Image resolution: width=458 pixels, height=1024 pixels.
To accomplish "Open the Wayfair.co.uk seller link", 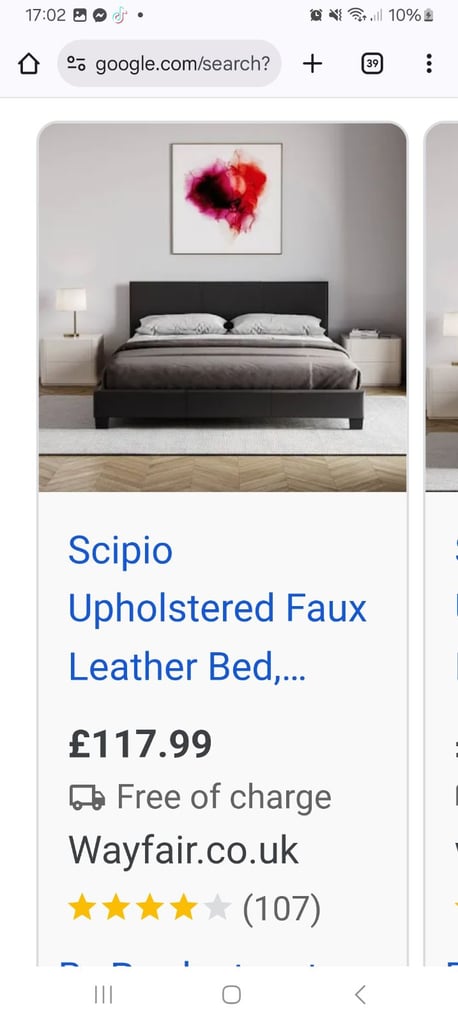I will 184,850.
